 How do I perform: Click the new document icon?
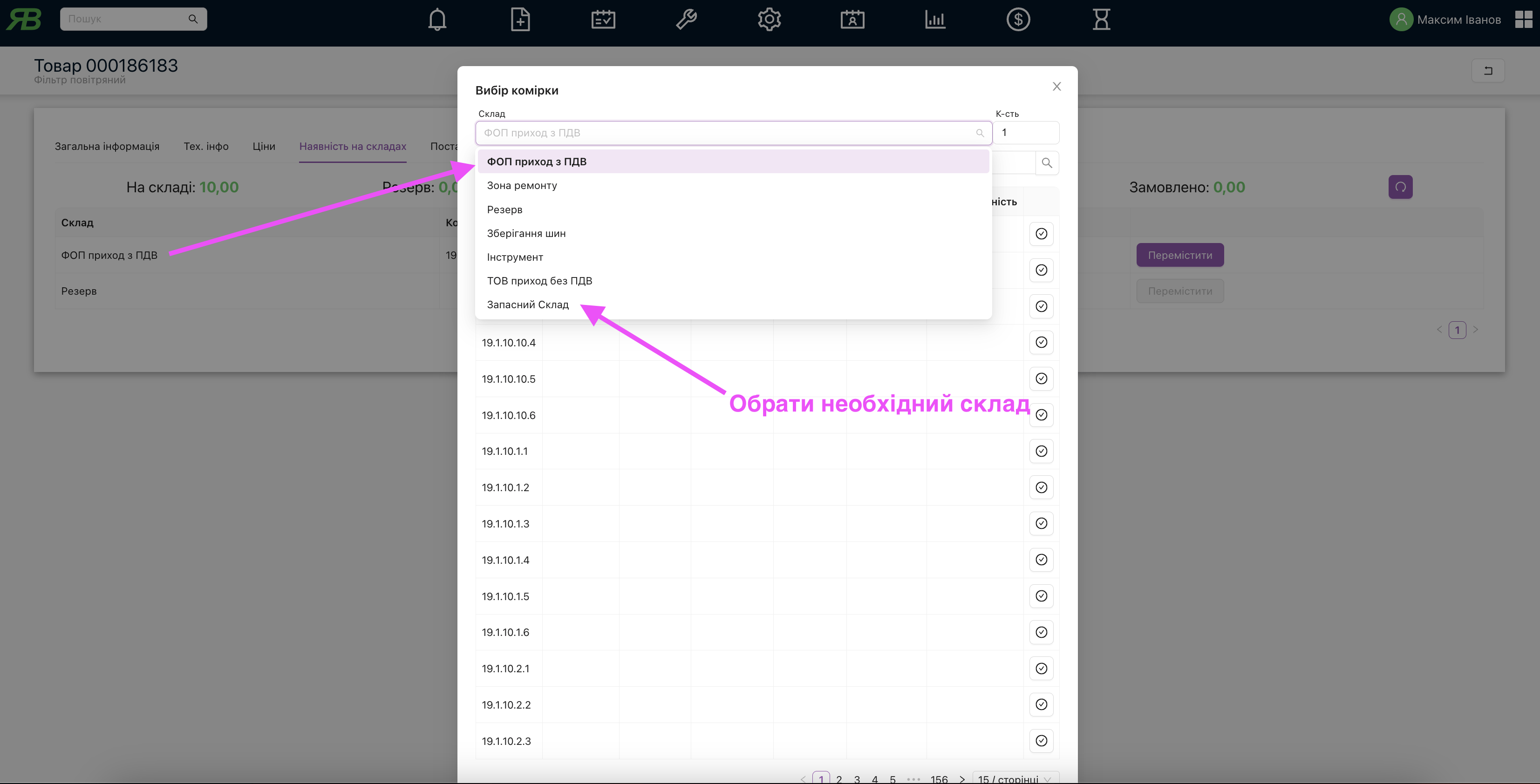pyautogui.click(x=520, y=20)
